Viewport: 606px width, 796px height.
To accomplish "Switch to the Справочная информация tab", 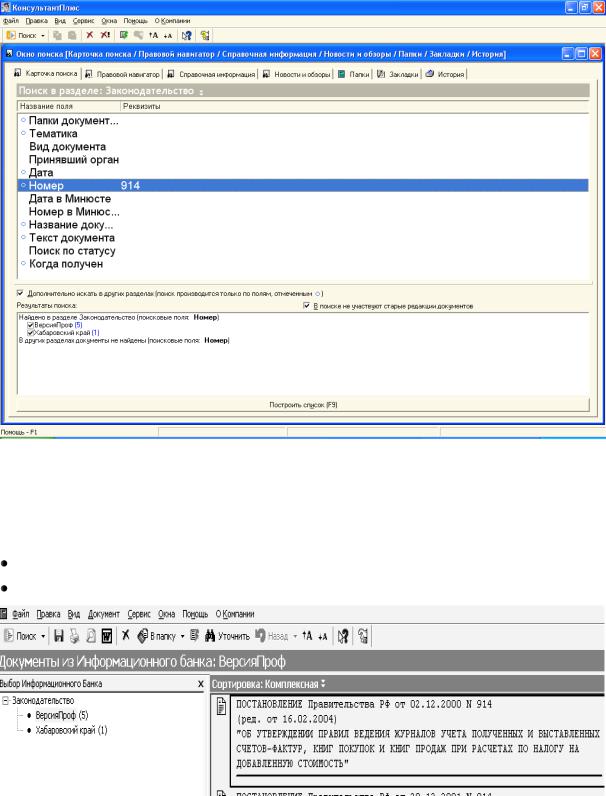I will [211, 74].
